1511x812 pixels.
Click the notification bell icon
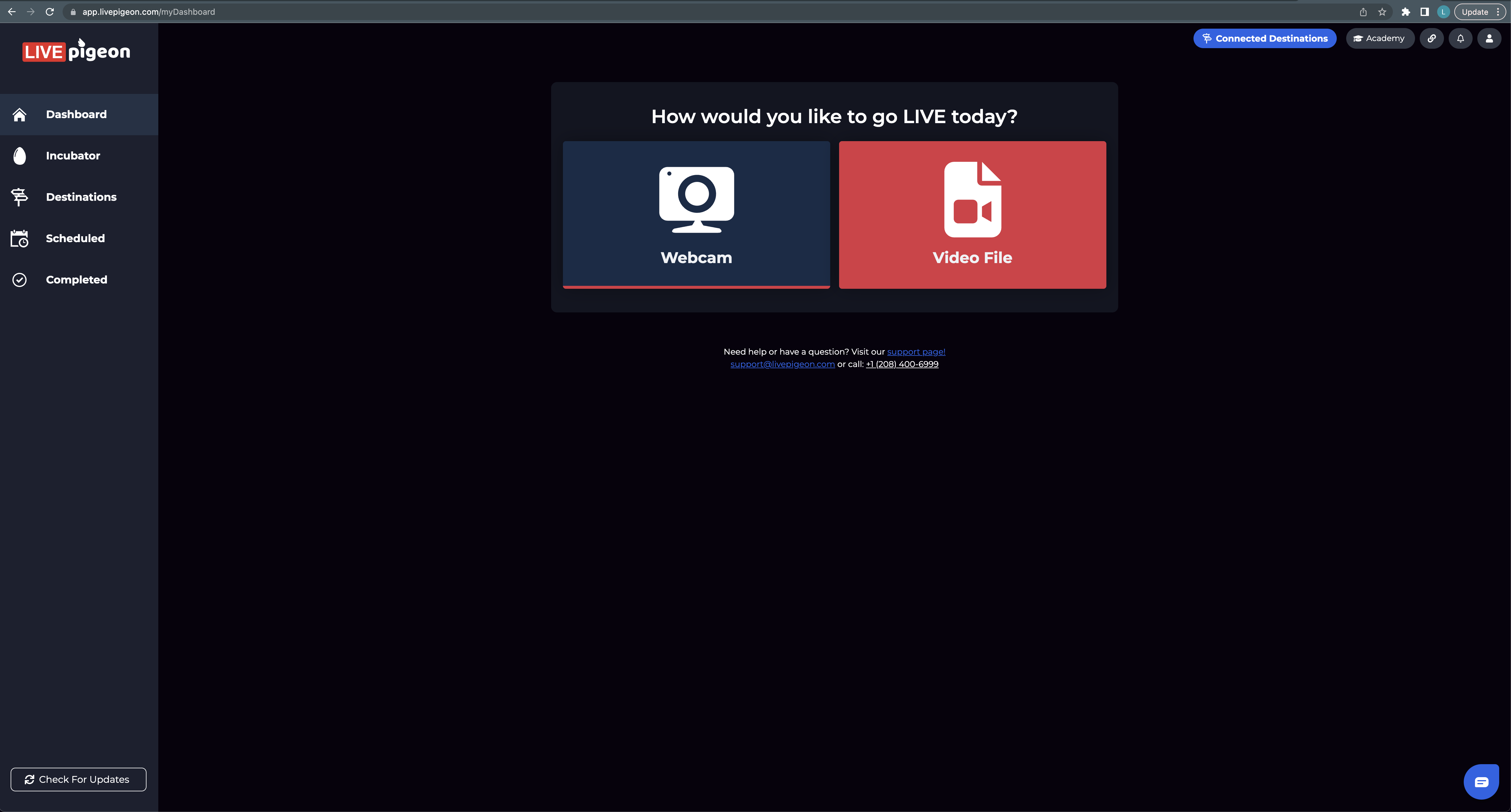point(1460,39)
